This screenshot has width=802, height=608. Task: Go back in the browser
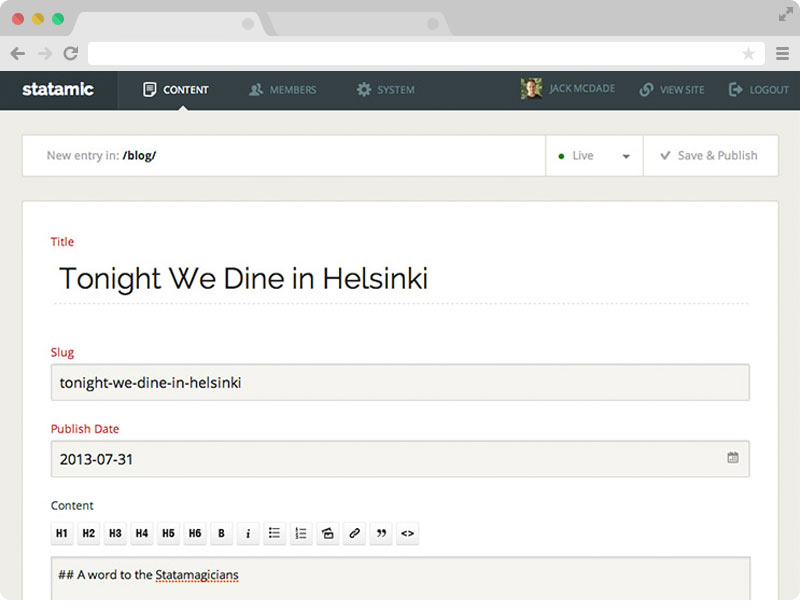point(18,54)
